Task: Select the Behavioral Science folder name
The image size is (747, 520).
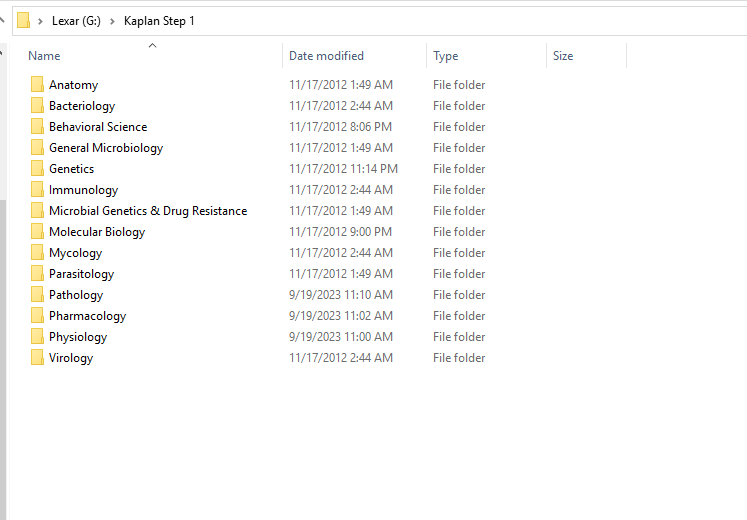Action: coord(98,127)
